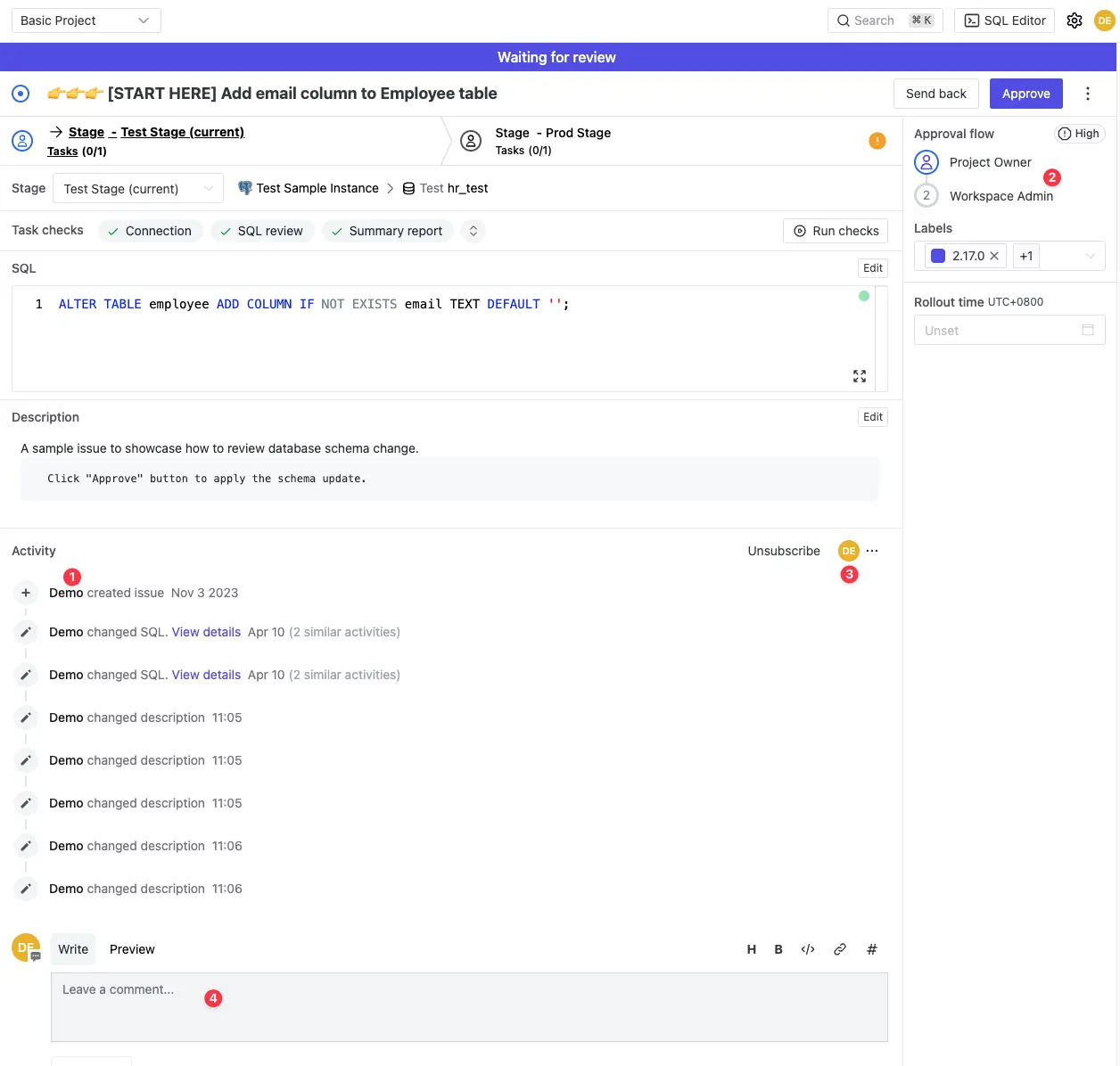
Task: Expand more task checks chevron button
Action: tap(473, 231)
